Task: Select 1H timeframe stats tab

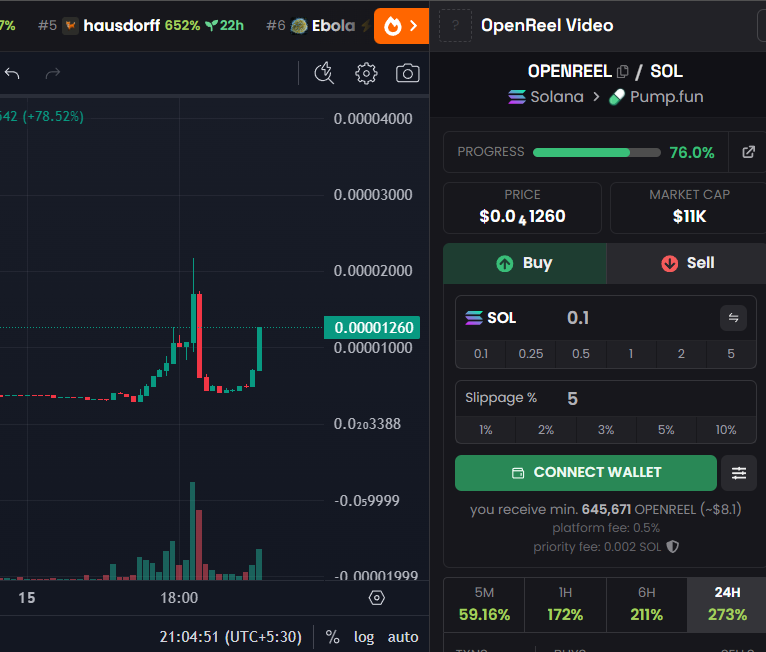Action: (565, 605)
